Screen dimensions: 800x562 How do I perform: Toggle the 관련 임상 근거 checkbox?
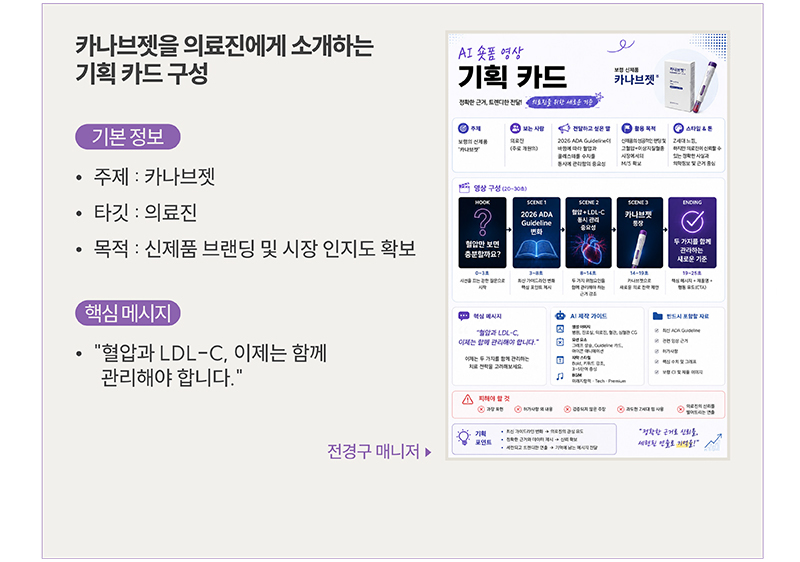657,341
